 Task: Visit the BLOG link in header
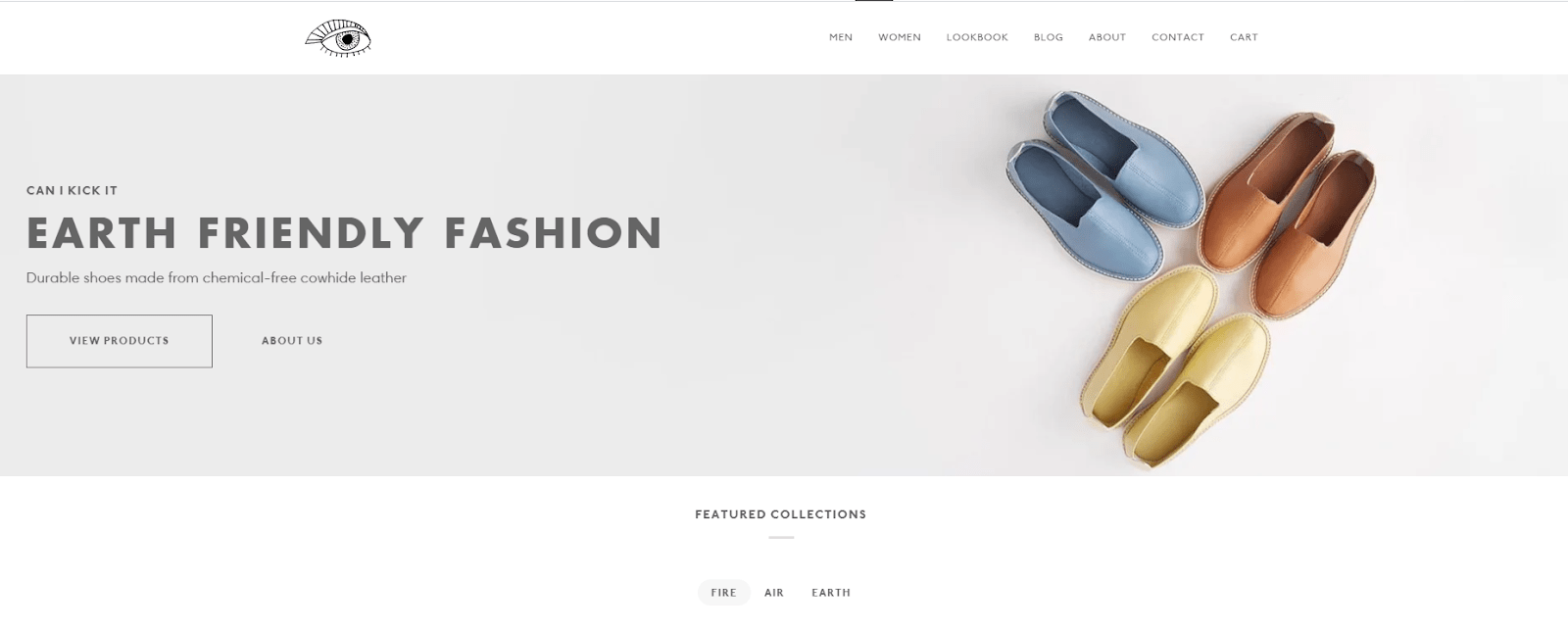[1049, 37]
